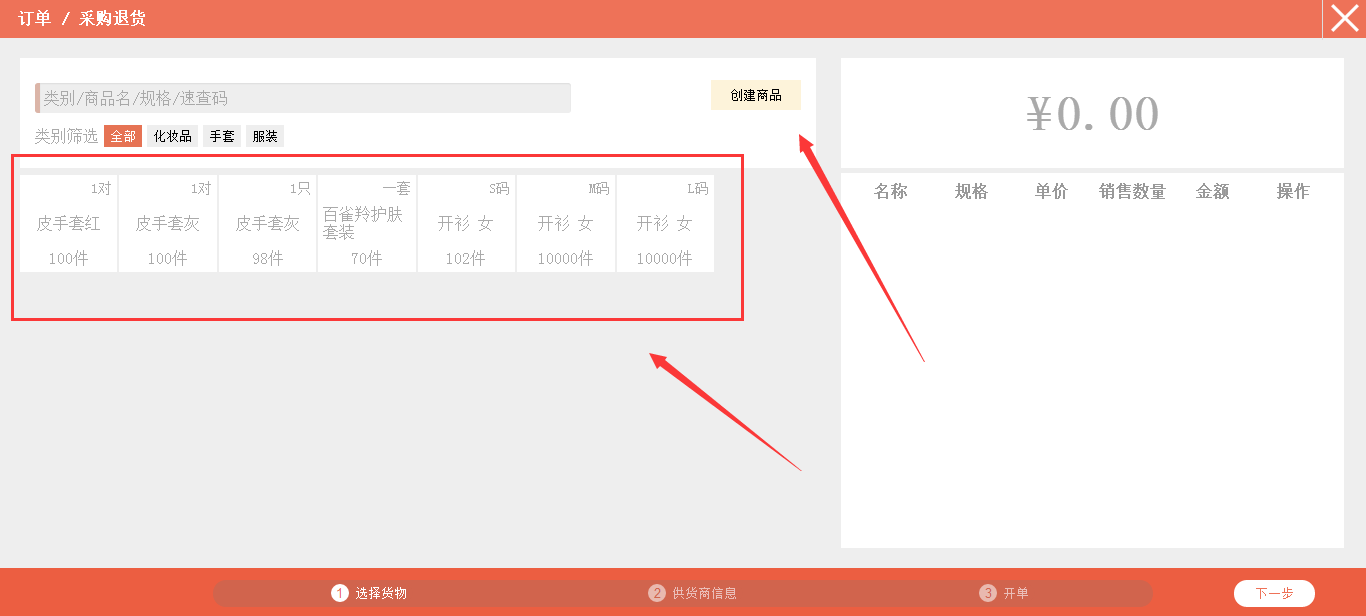Filter products by 化妆品 category

tap(172, 136)
